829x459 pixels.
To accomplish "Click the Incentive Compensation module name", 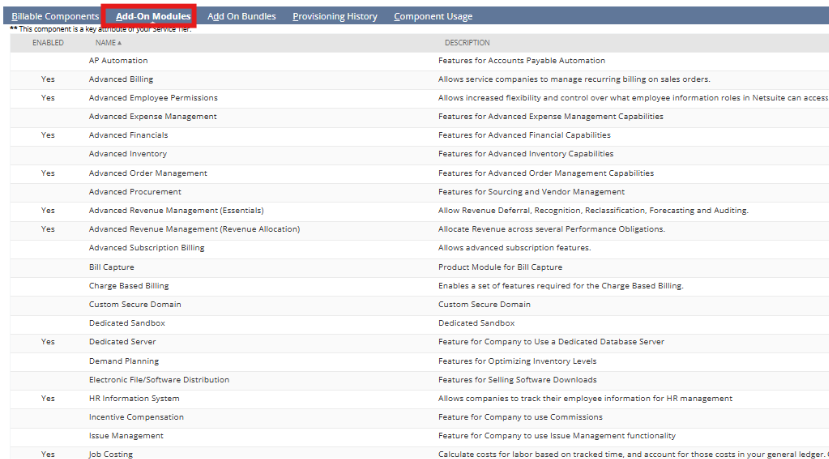I will tap(136, 417).
